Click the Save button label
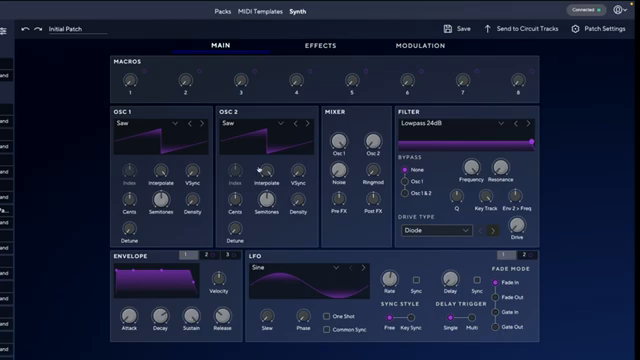Screen dimensions: 640x360 (464, 29)
